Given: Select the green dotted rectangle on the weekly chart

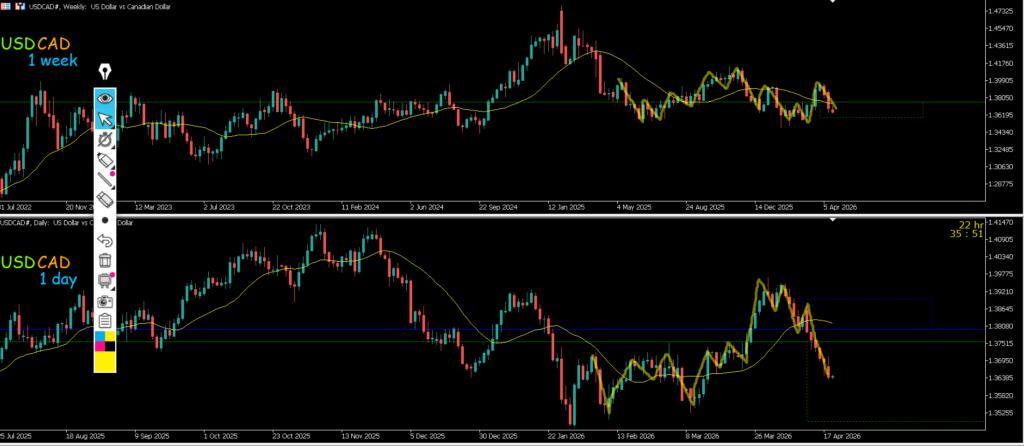Looking at the screenshot, I should (871, 110).
